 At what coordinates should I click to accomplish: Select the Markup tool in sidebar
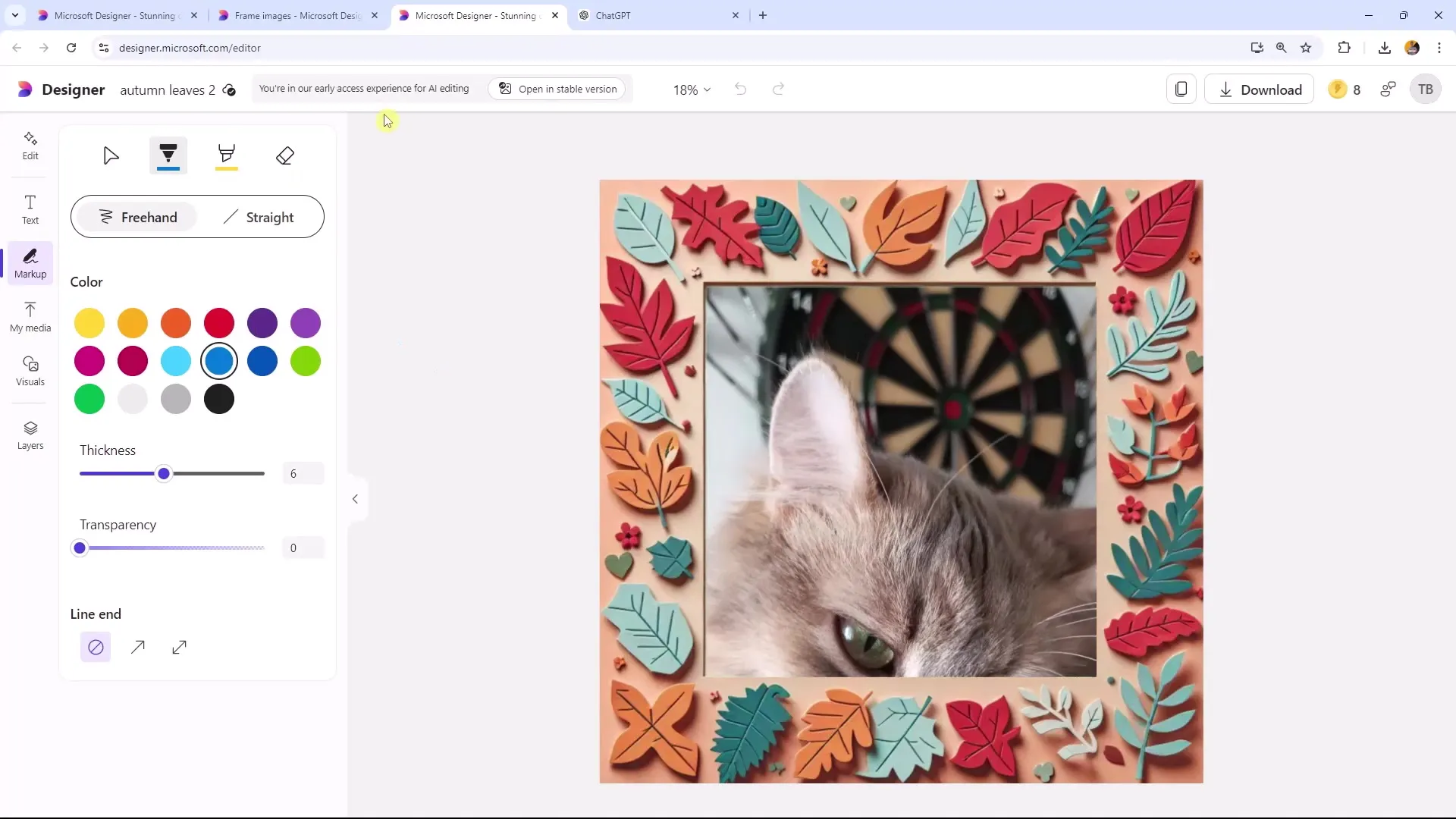pyautogui.click(x=30, y=263)
